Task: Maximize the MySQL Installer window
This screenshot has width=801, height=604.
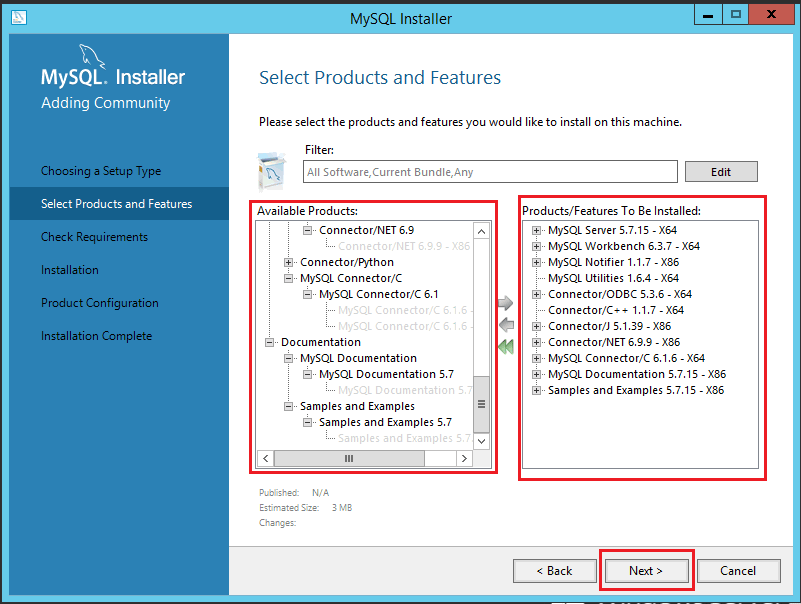Action: pos(736,14)
